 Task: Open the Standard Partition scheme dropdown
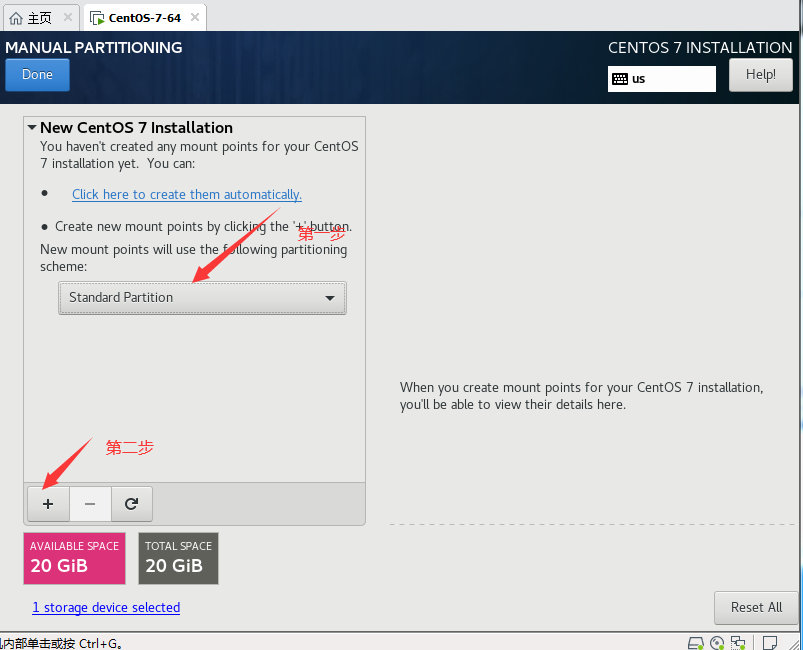[202, 298]
